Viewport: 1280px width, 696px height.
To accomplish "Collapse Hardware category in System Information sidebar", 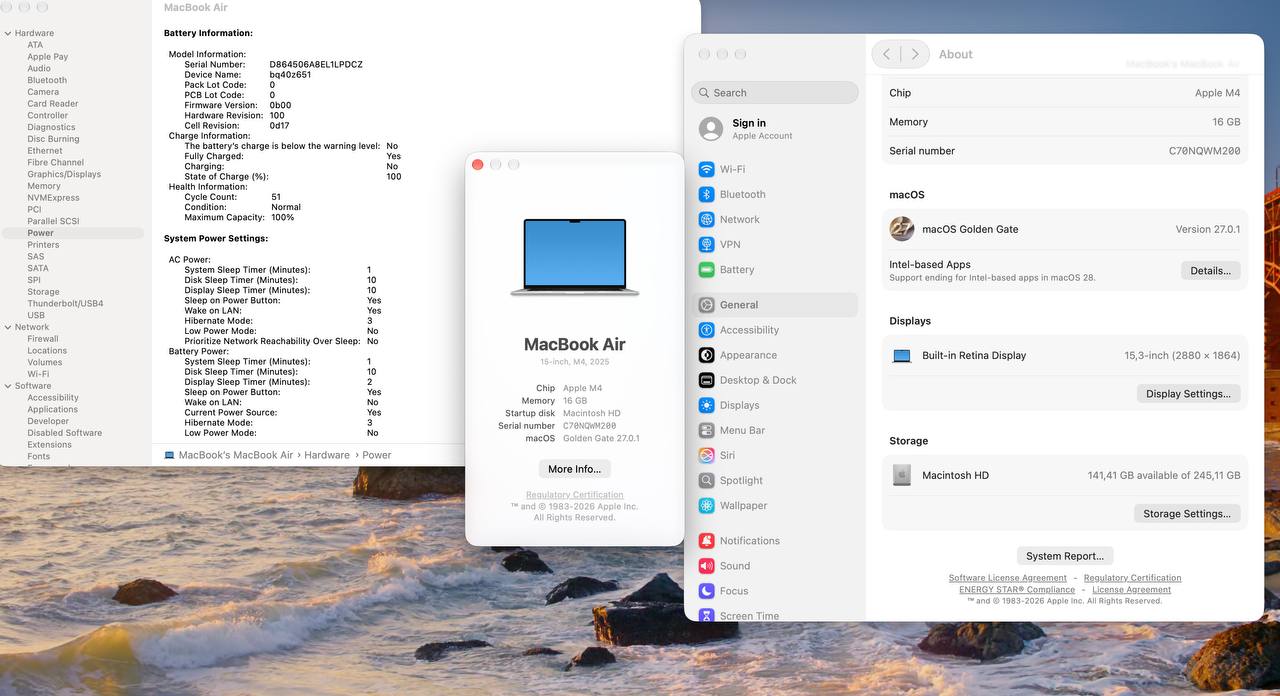I will [7, 33].
